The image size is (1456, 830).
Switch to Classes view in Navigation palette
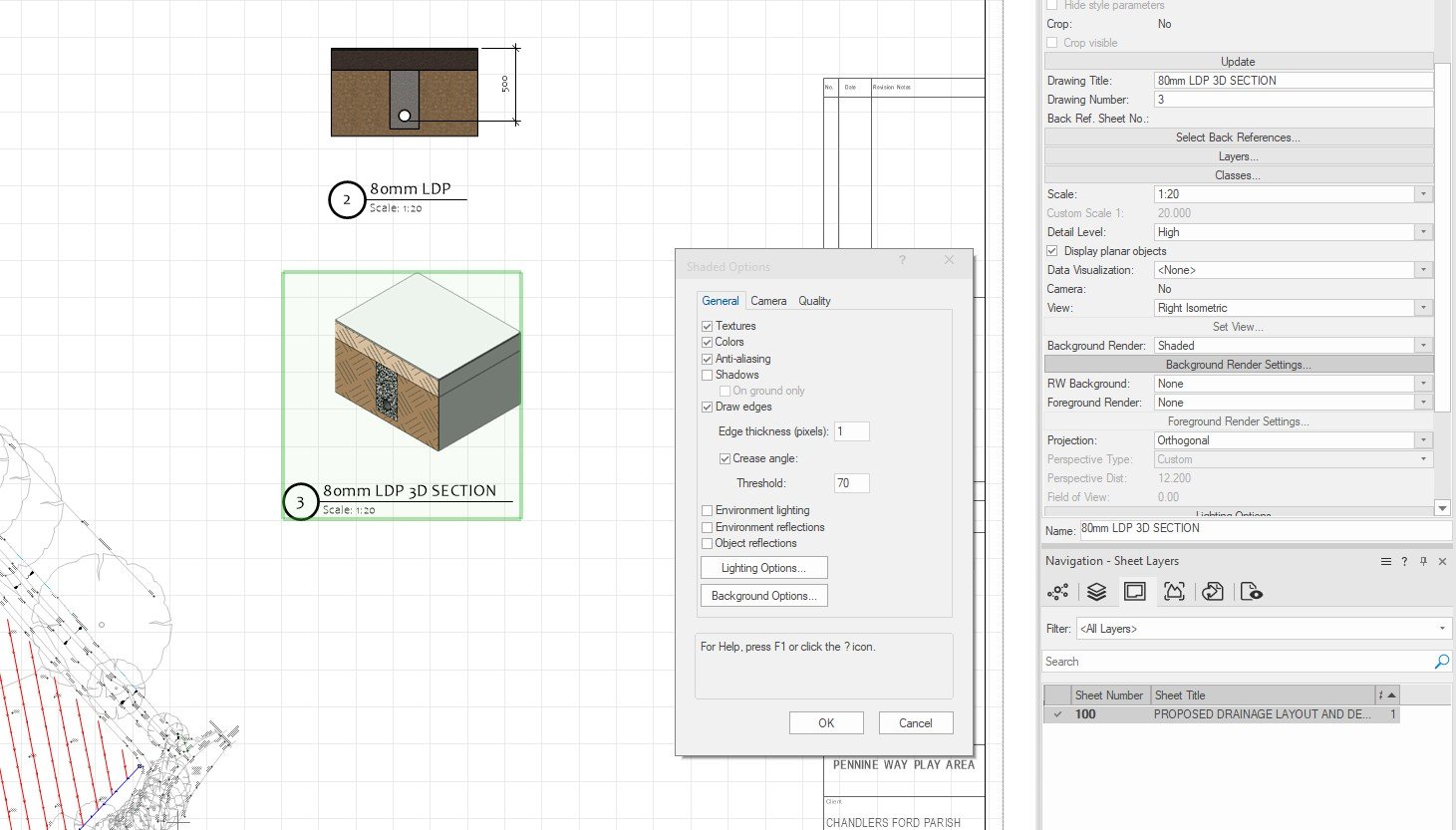click(1057, 592)
